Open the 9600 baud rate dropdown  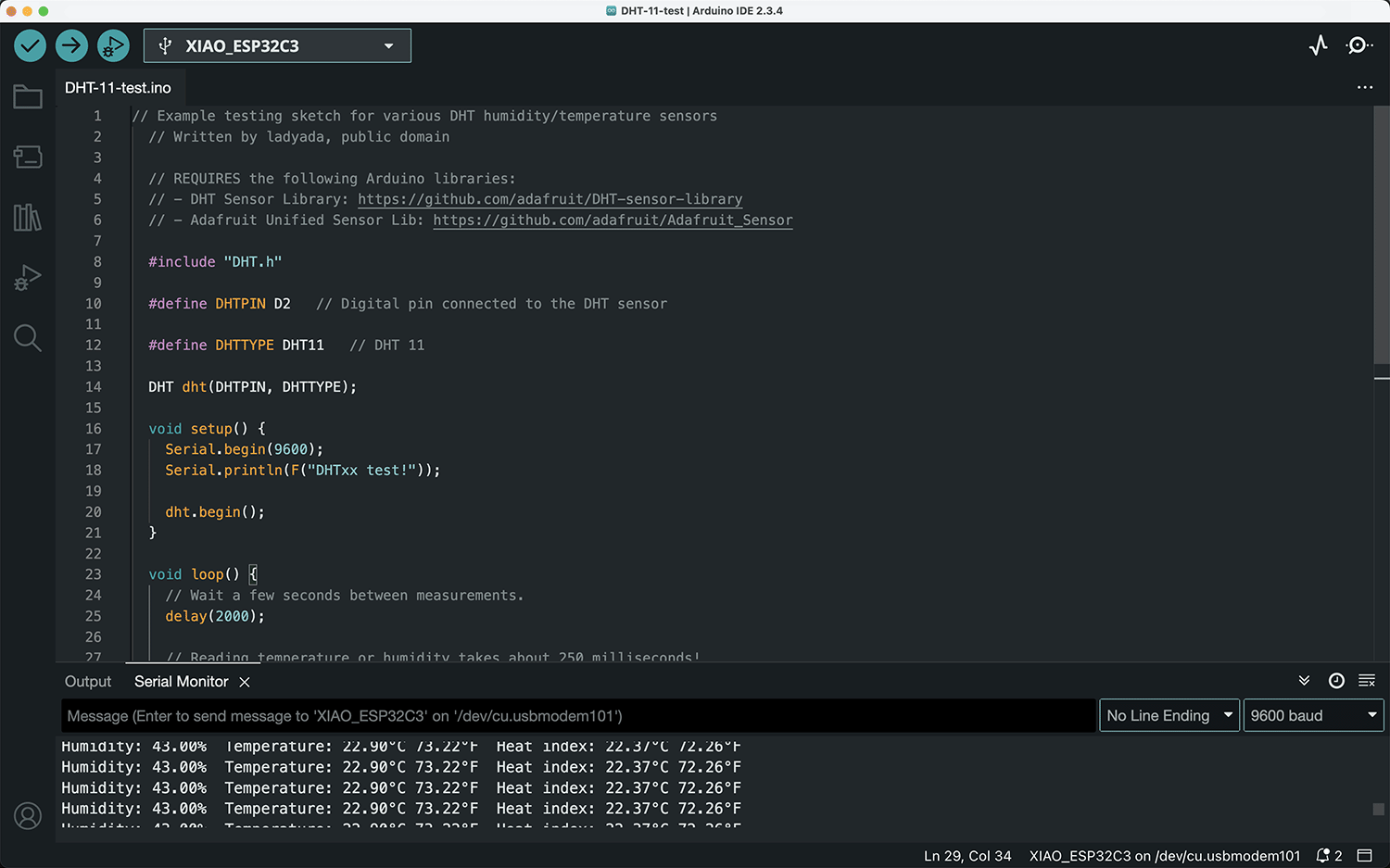pos(1313,715)
